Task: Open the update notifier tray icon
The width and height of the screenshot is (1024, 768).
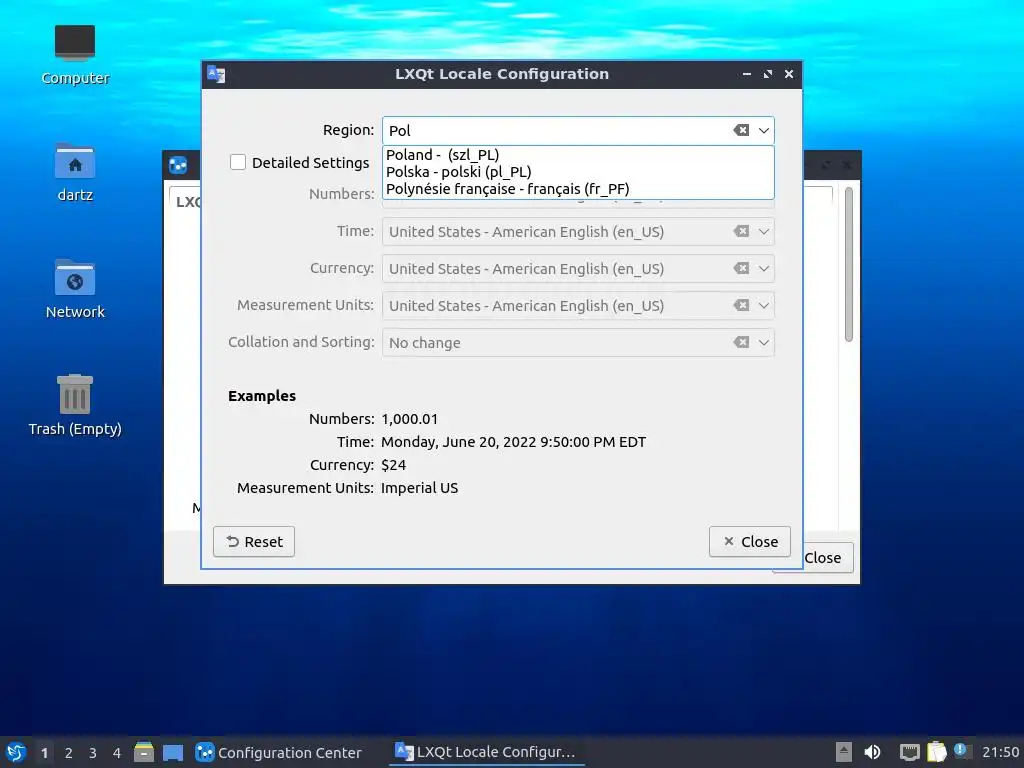Action: (960, 750)
